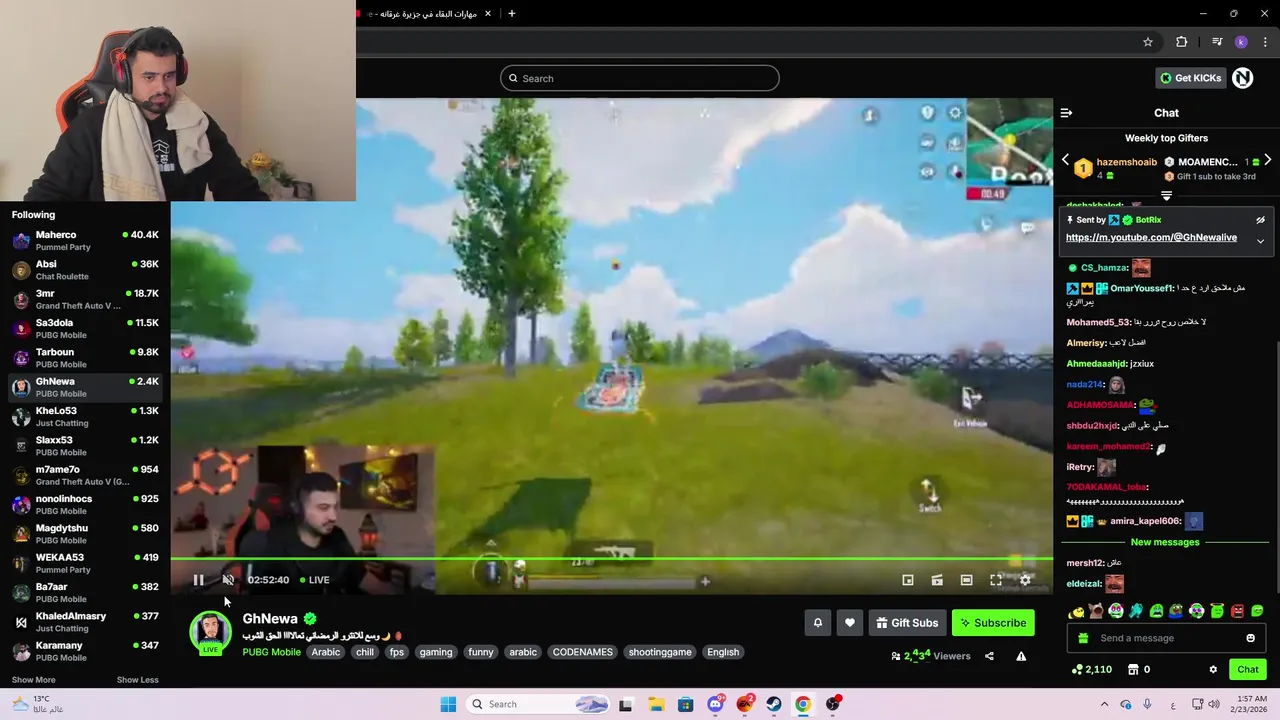1280x720 pixels.
Task: Hide the pinned BotRix message
Action: (1260, 220)
